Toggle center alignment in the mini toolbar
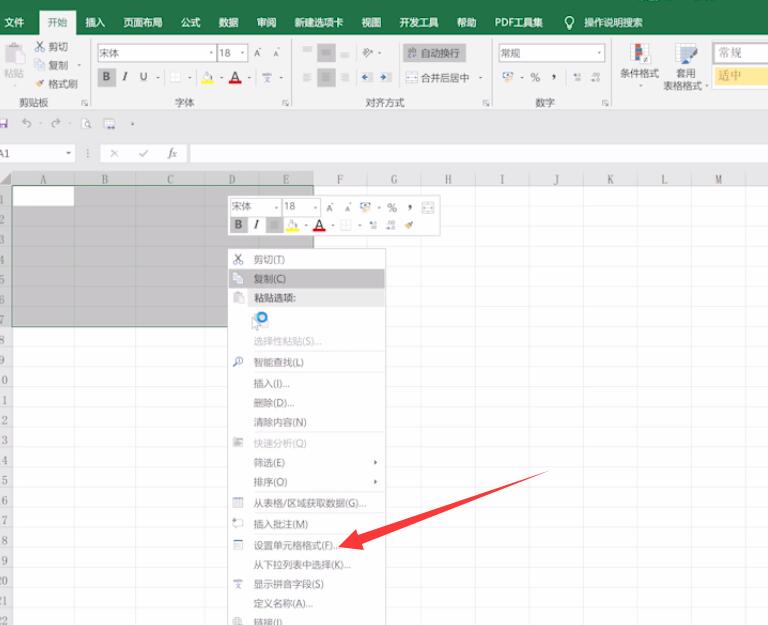768x625 pixels. (274, 225)
